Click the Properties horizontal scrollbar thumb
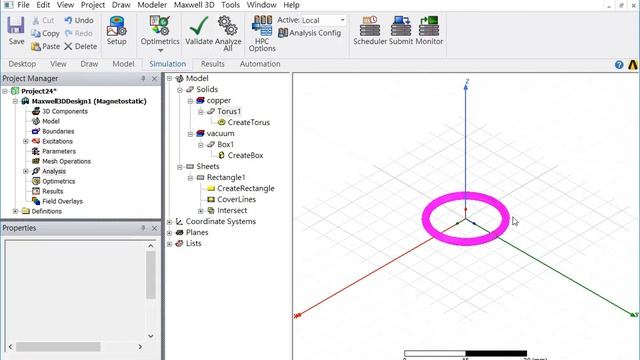 click(x=58, y=347)
